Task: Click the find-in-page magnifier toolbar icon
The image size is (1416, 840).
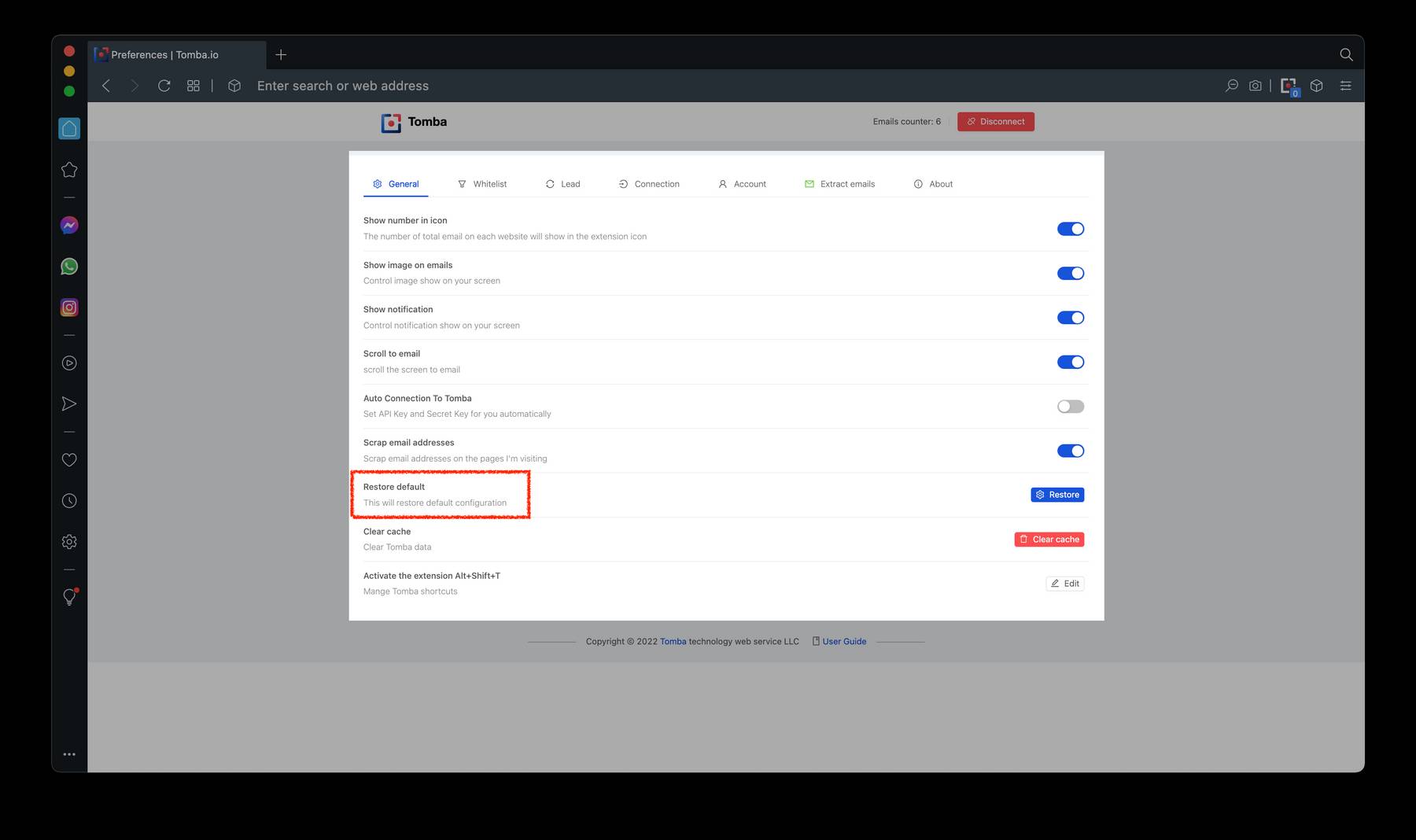Action: point(1232,86)
